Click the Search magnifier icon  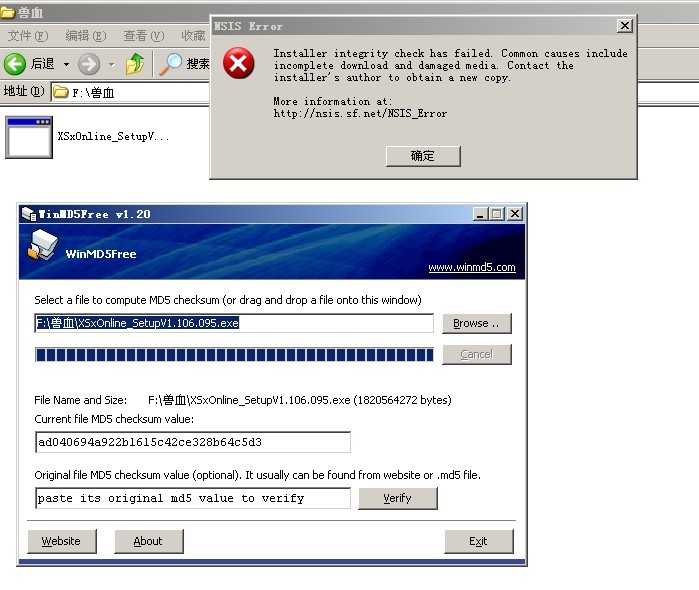[171, 64]
